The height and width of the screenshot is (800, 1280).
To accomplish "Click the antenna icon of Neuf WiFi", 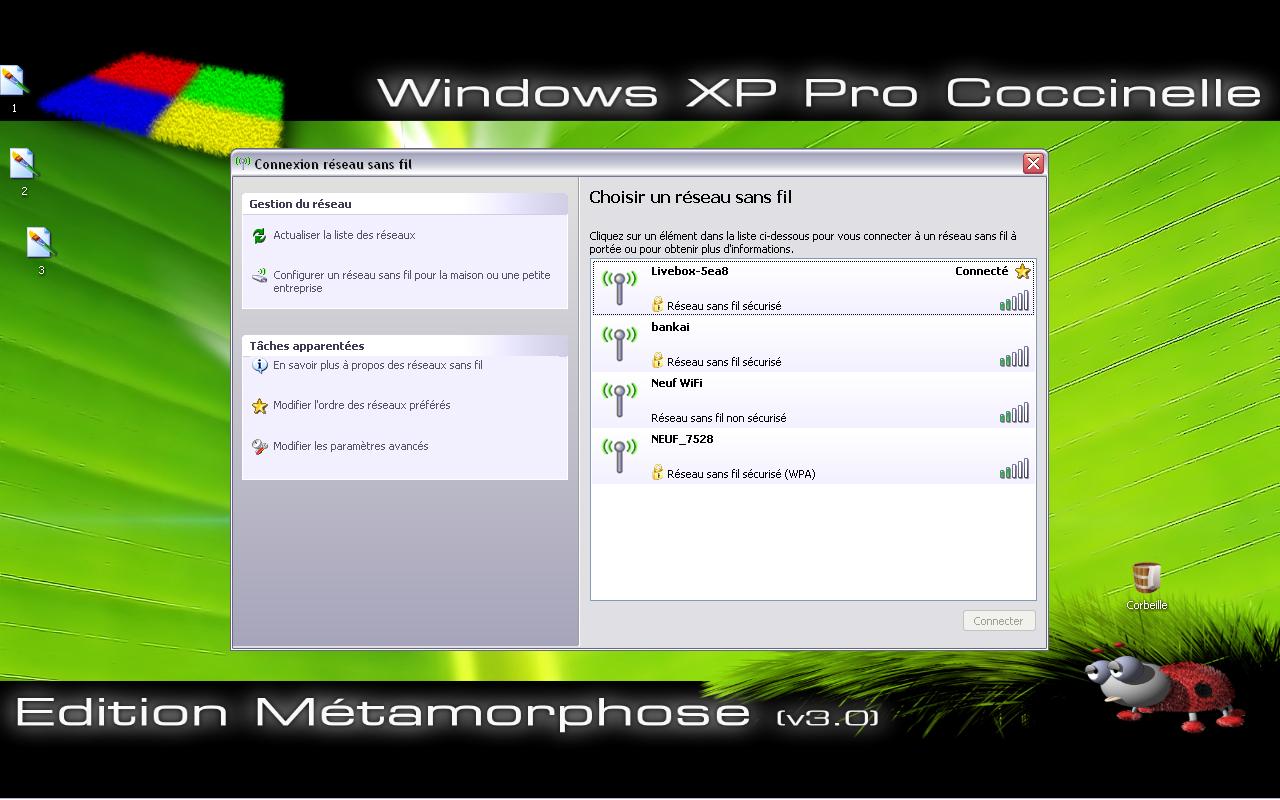I will (x=619, y=400).
